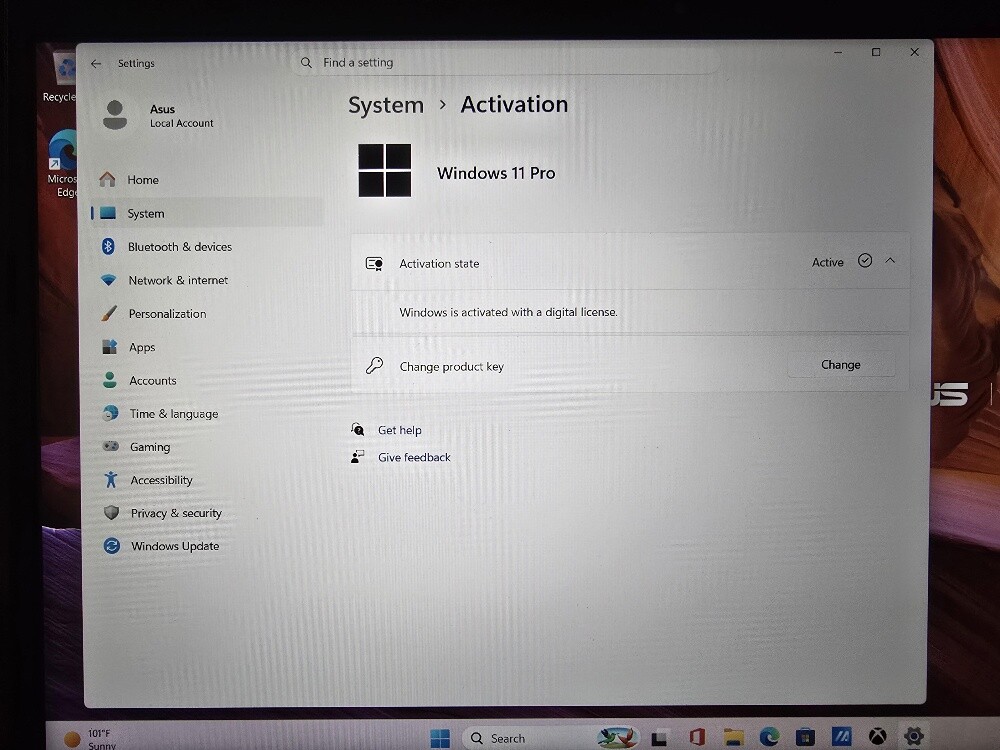Click the Accounts person icon
Screen dimensions: 1000x750
click(110, 380)
